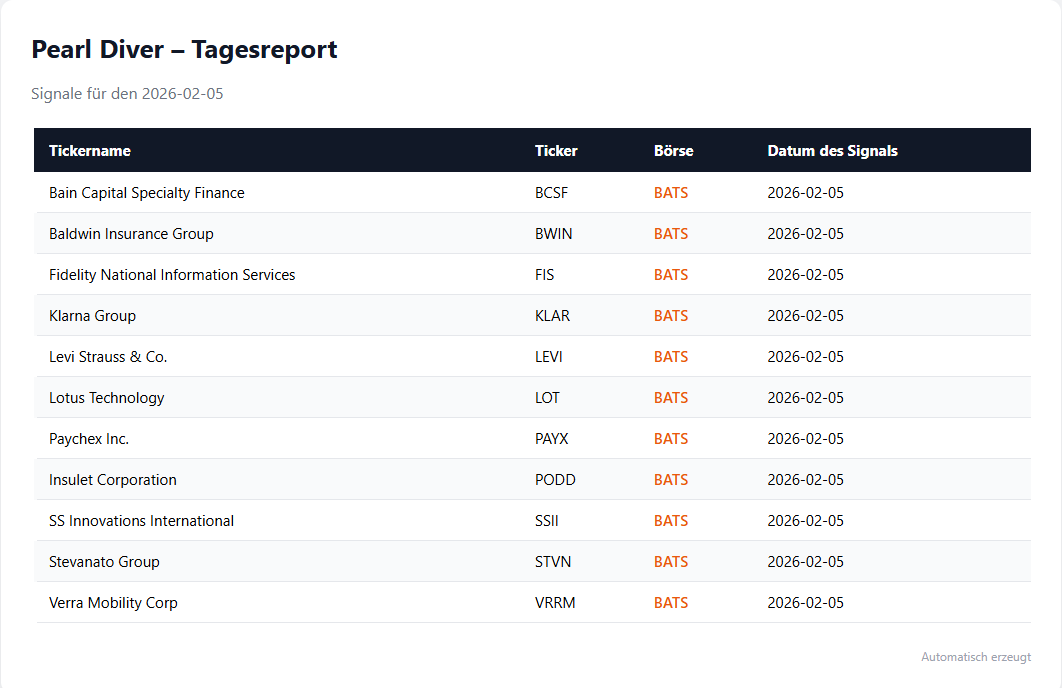
Task: Click BATS in the Verra Mobility row
Action: 671,603
